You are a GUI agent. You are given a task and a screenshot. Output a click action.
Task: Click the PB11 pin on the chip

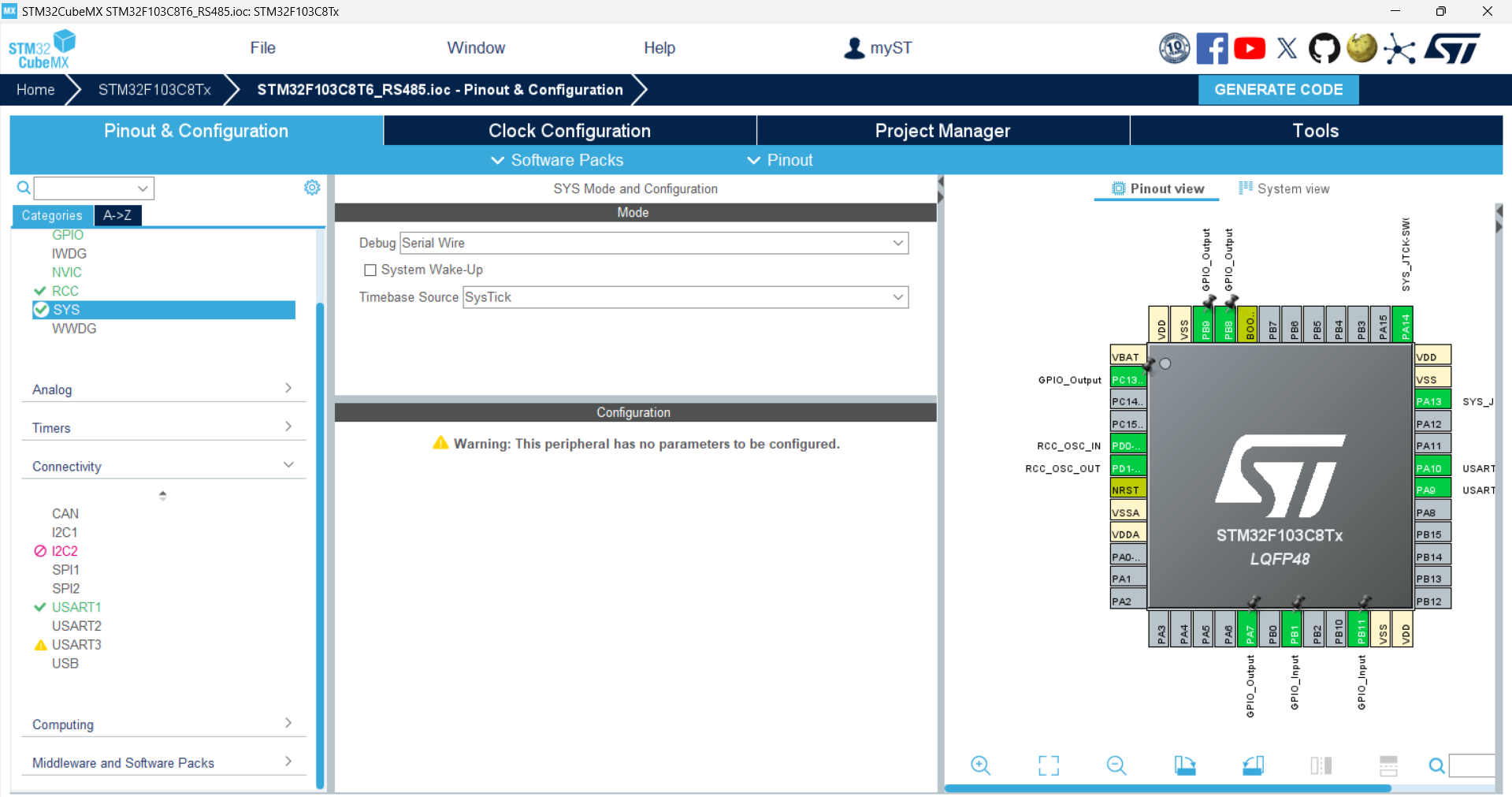[x=1360, y=629]
